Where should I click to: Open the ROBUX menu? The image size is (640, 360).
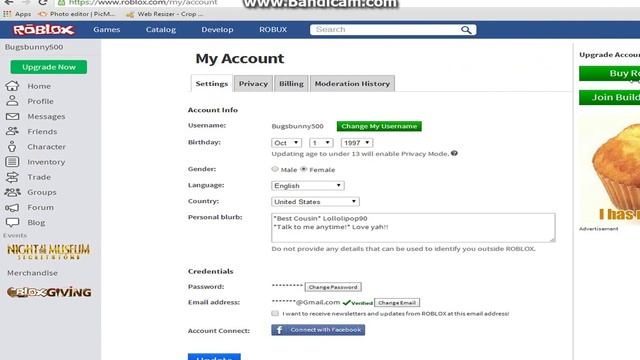coord(273,30)
